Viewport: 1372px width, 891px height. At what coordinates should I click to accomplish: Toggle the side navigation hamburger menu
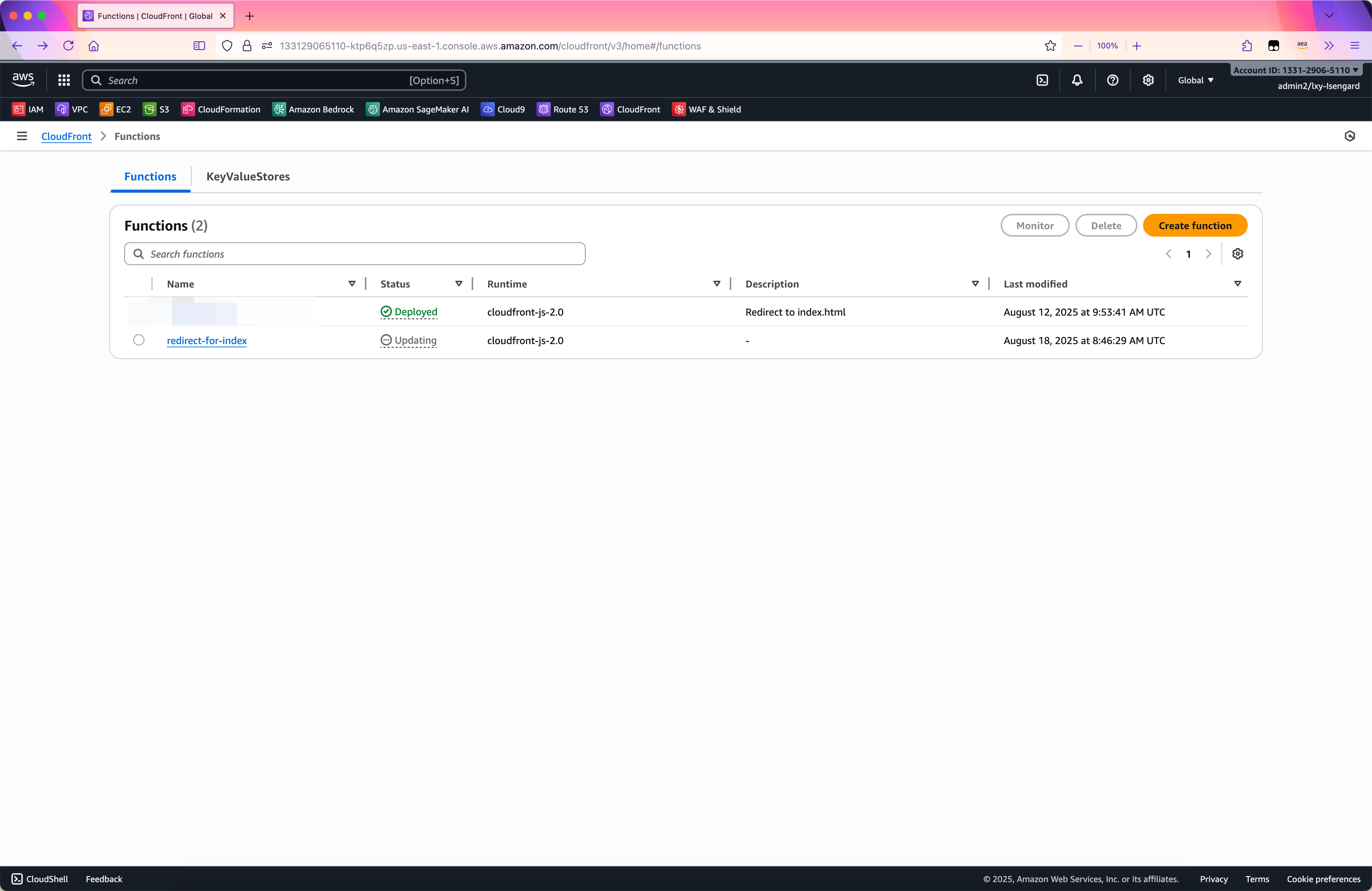pos(22,136)
